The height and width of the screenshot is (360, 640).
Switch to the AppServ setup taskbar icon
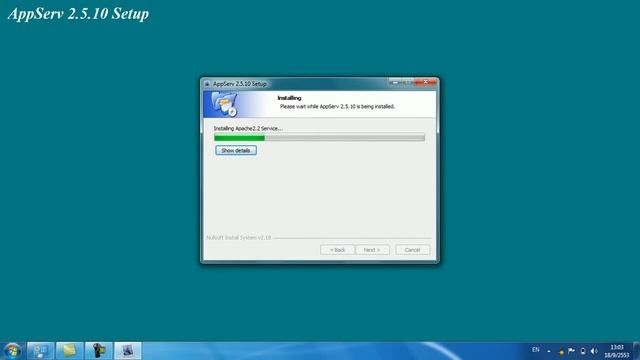tap(128, 351)
